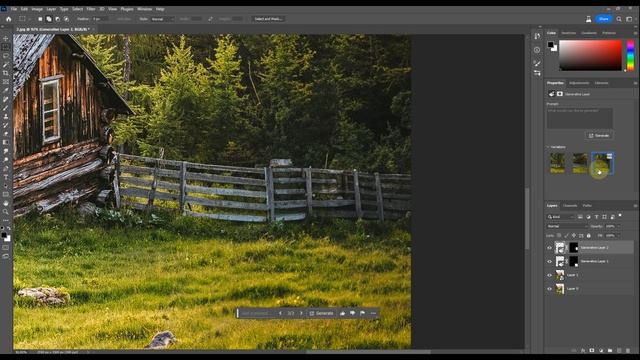Toggle lock image pixels brush icon
640x360 pixels.
[x=567, y=236]
